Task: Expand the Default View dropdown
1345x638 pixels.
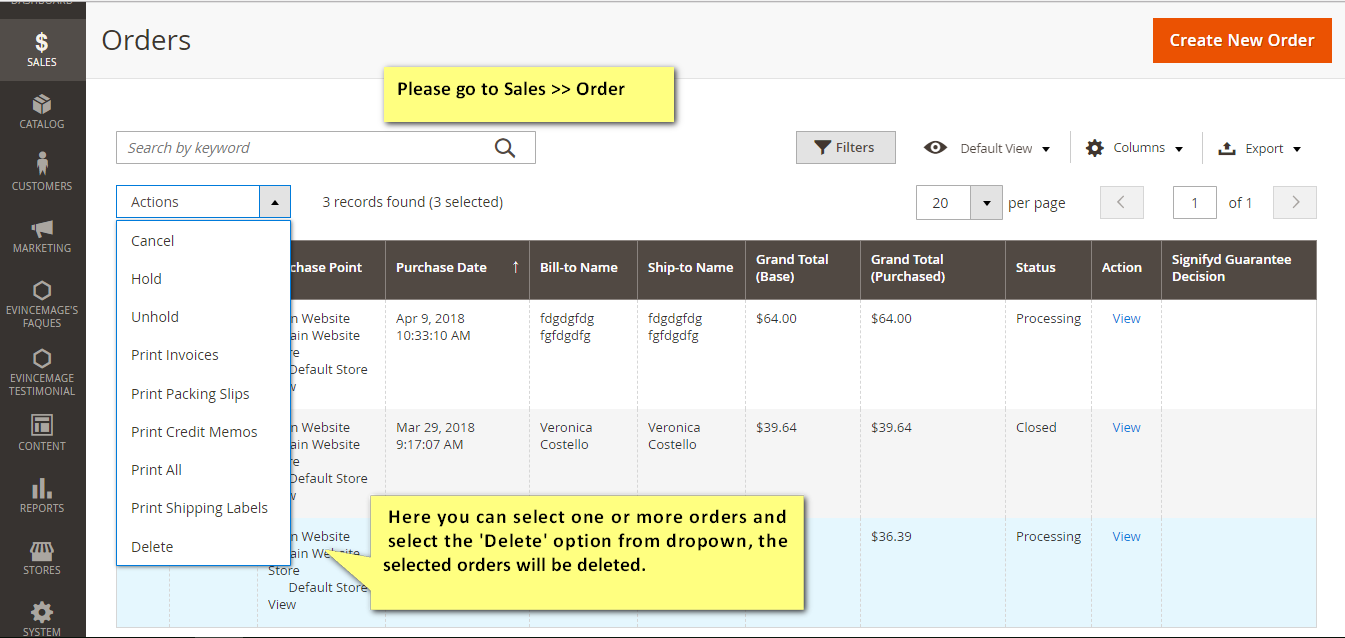Action: click(x=1046, y=149)
